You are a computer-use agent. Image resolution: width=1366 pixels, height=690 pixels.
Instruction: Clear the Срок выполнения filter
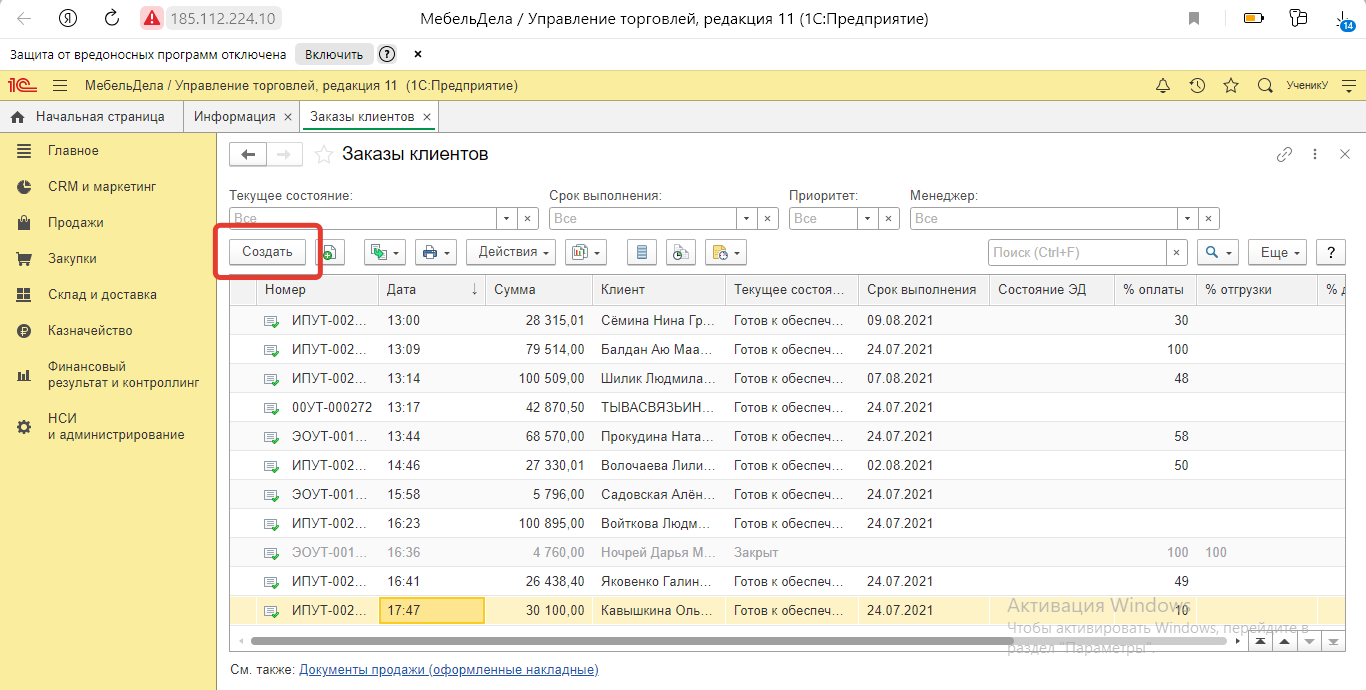pos(768,218)
